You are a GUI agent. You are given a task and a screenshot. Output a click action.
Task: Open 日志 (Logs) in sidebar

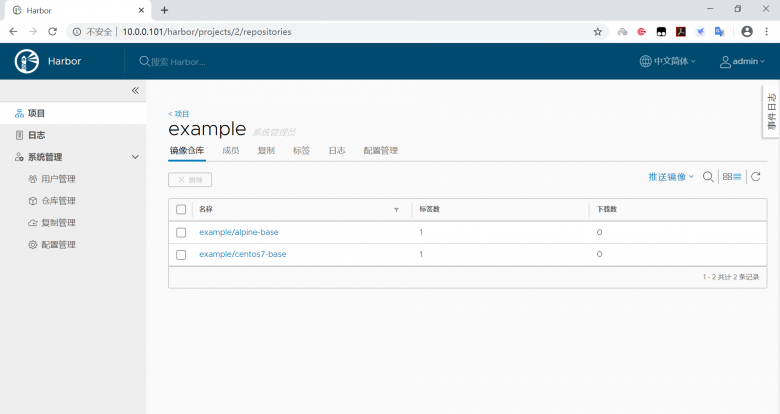(36, 135)
